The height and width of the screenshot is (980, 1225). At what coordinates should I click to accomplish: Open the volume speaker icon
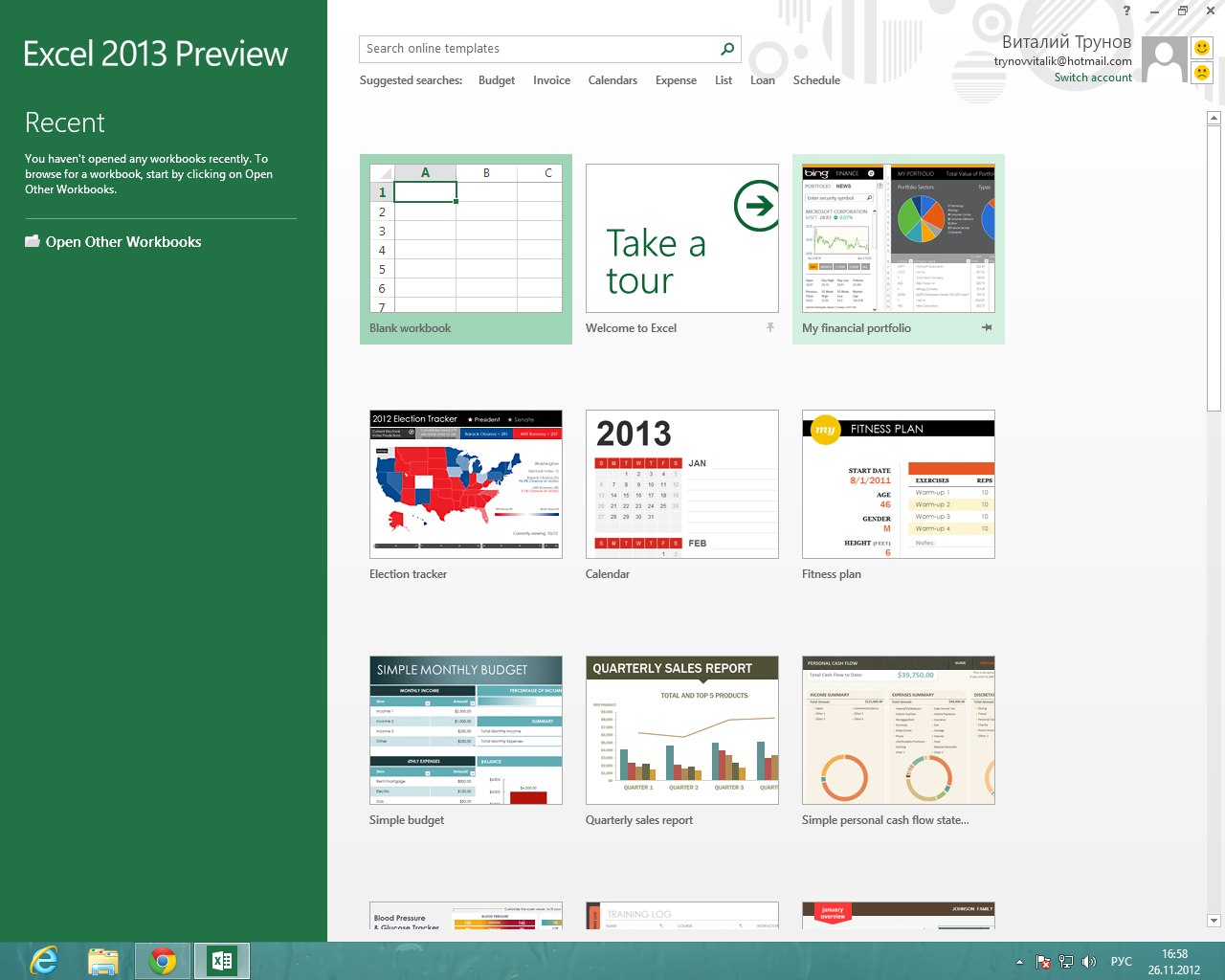1088,962
